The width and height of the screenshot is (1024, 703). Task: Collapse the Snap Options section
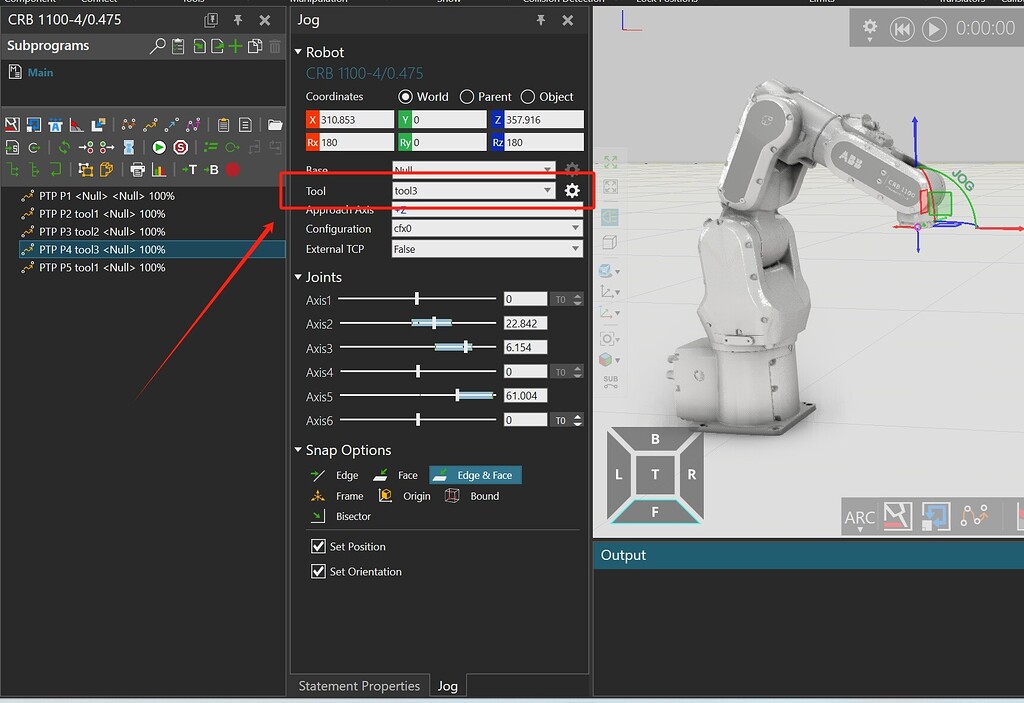pyautogui.click(x=297, y=450)
